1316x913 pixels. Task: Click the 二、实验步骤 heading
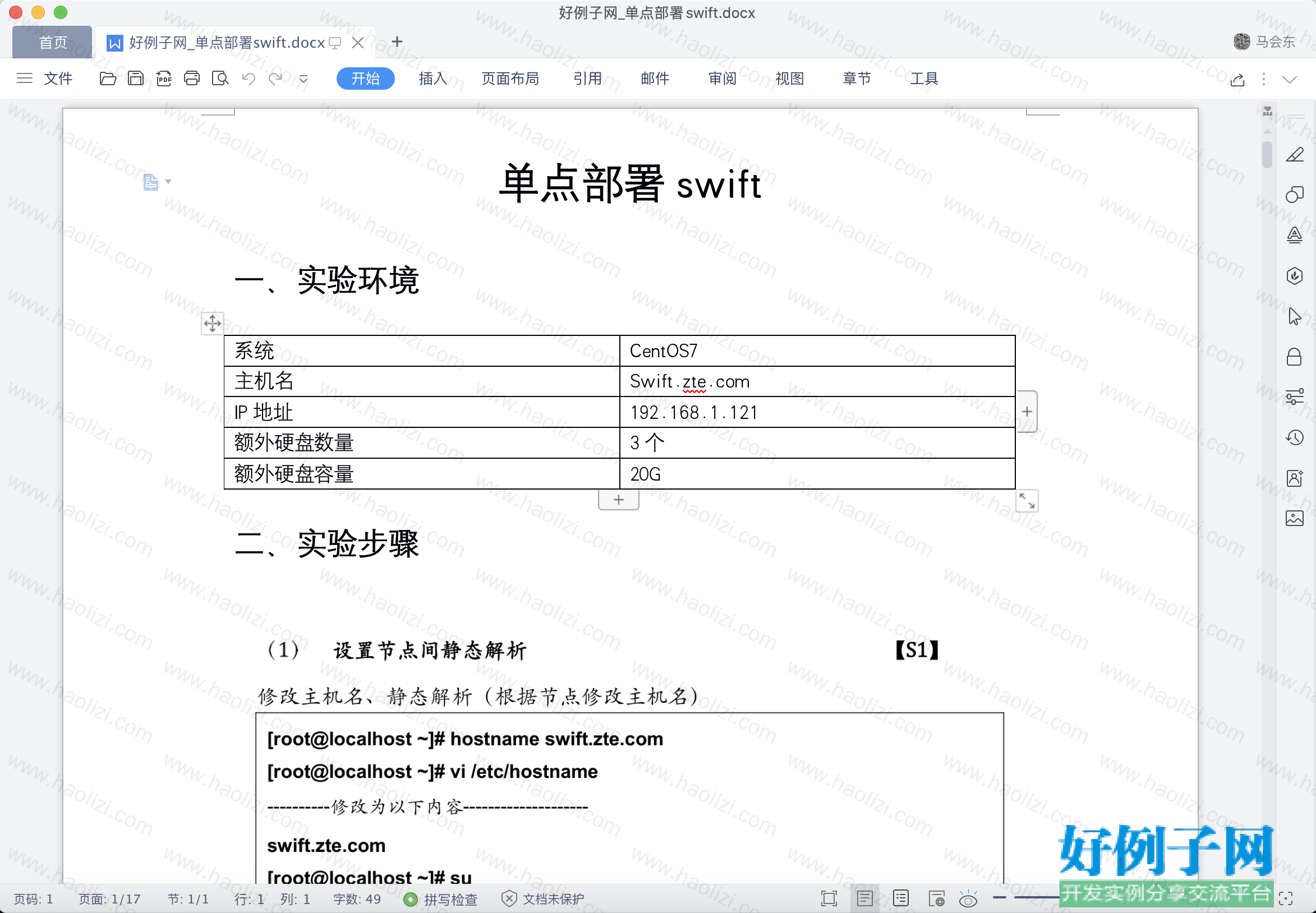coord(326,543)
